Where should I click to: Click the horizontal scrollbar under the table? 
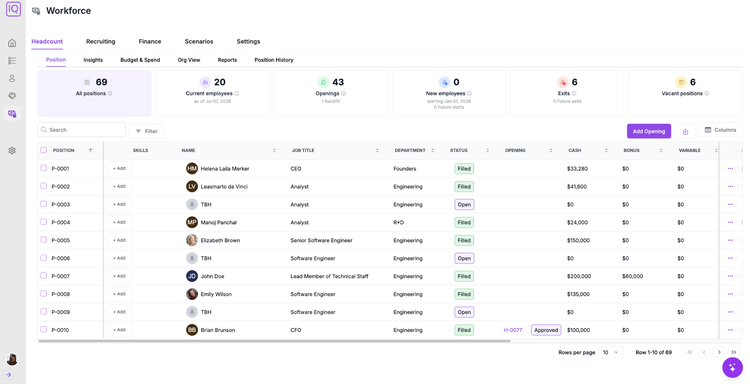275,341
